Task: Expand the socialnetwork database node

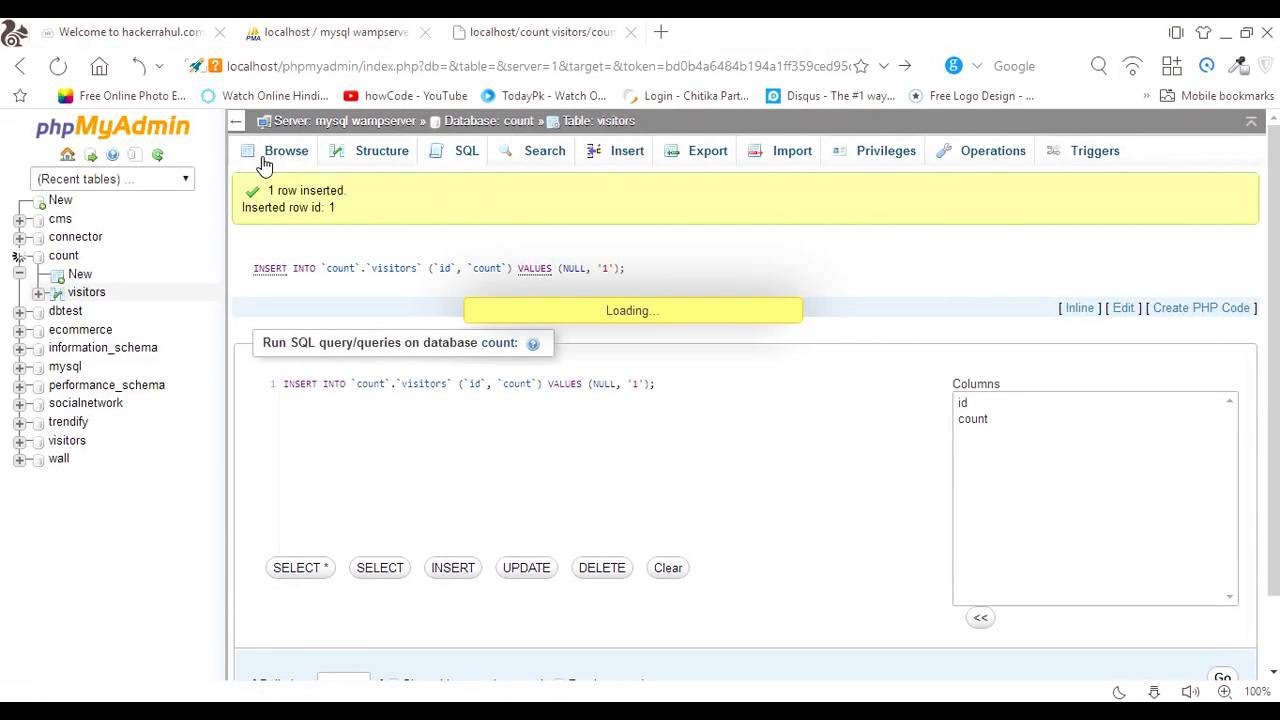Action: pyautogui.click(x=19, y=404)
